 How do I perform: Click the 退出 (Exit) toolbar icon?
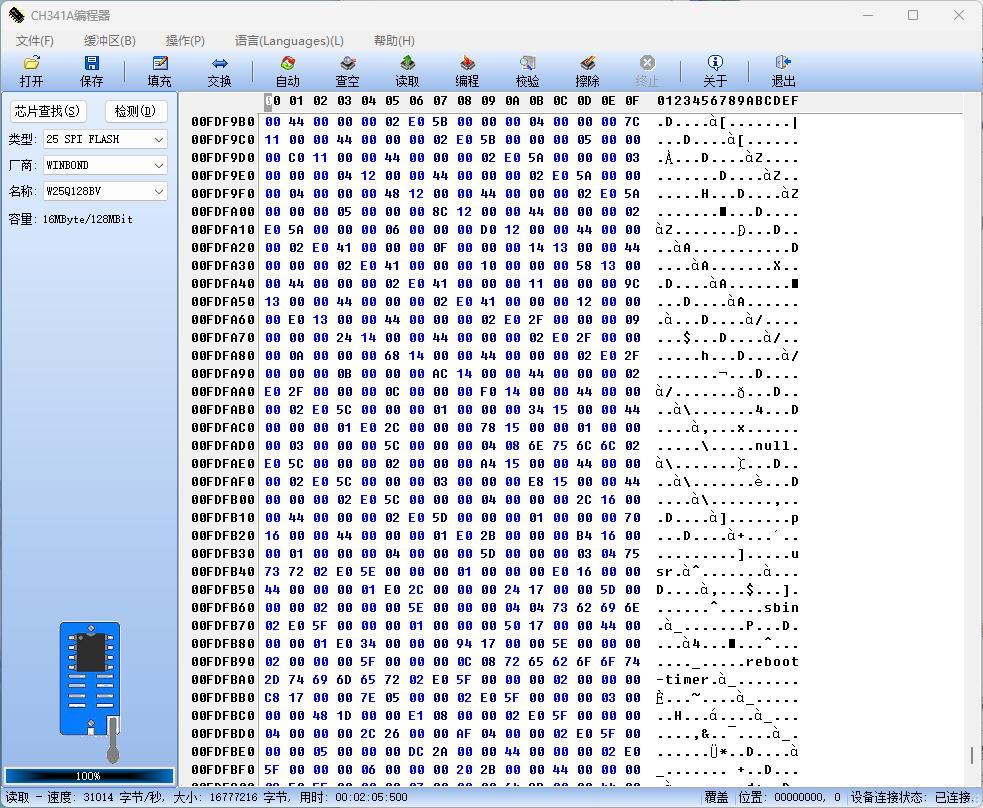pyautogui.click(x=783, y=63)
